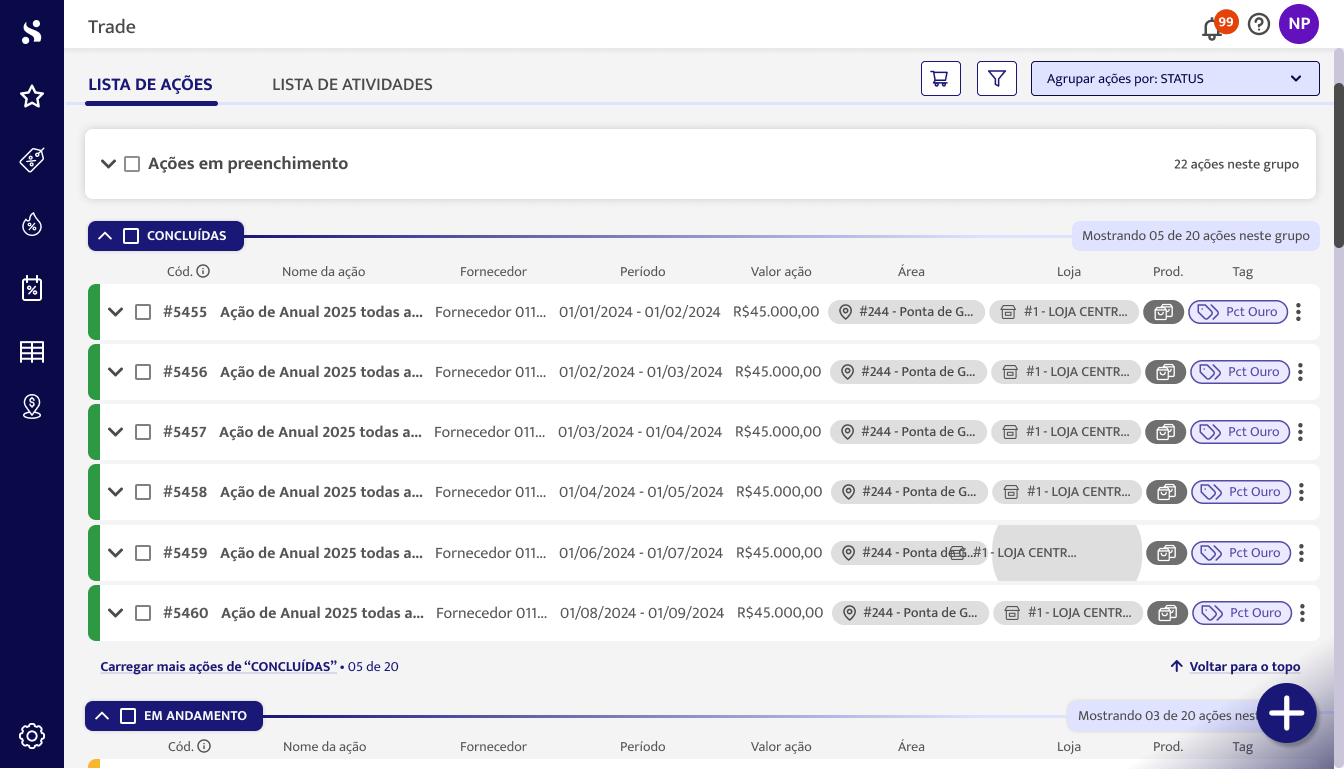Image resolution: width=1344 pixels, height=769 pixels.
Task: Select checkbox for action #5460
Action: [143, 613]
